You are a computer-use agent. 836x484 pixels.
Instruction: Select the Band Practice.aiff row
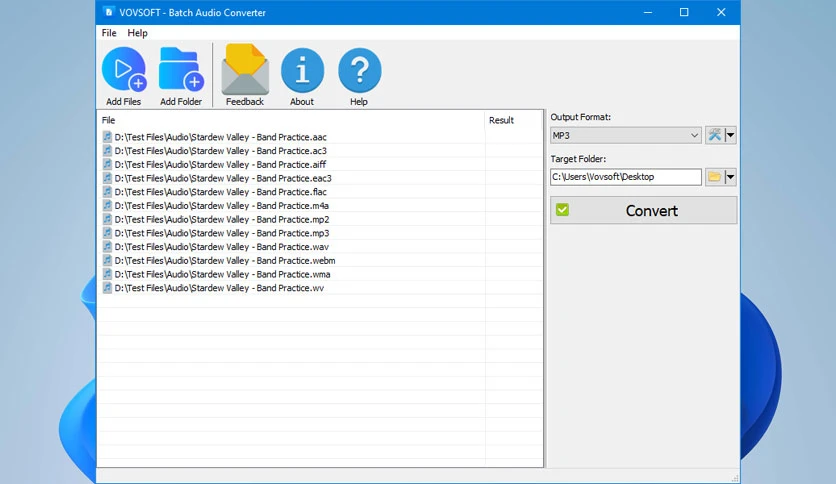(x=320, y=165)
